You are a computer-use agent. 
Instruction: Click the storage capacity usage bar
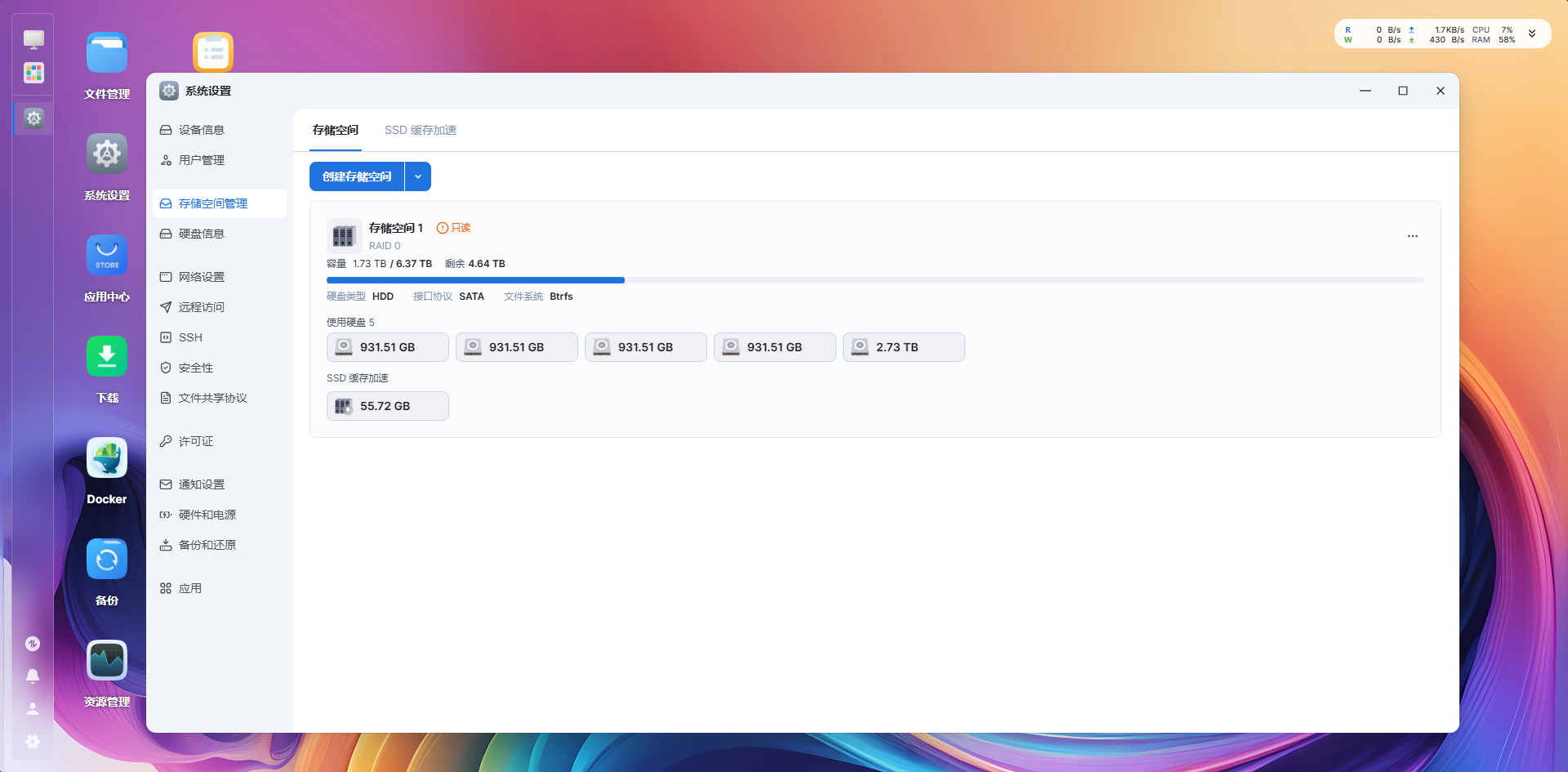[875, 280]
